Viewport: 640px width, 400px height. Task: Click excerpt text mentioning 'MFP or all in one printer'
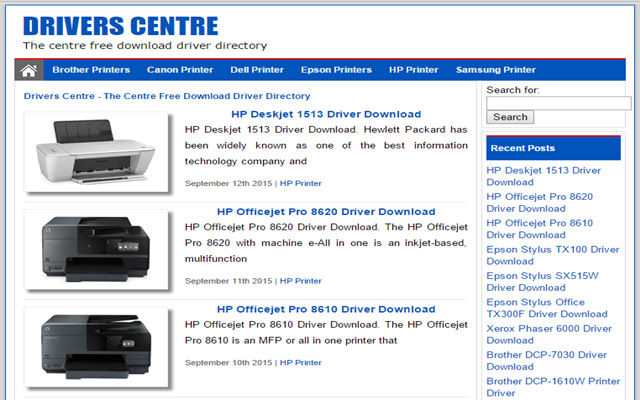point(326,332)
